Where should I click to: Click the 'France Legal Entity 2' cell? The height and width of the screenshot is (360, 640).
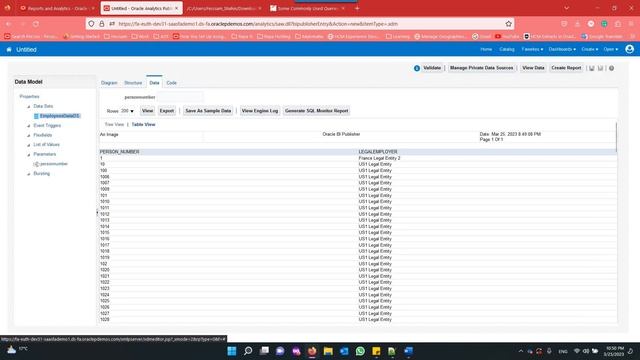click(379, 158)
